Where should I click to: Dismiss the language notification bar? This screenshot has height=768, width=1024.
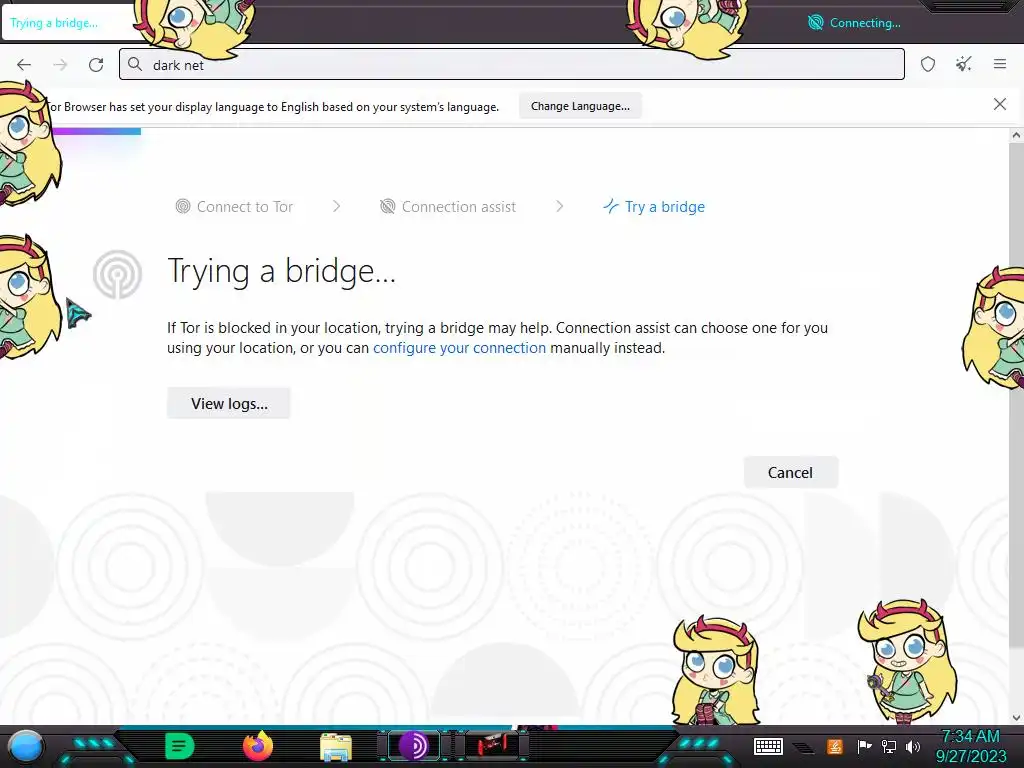(999, 104)
